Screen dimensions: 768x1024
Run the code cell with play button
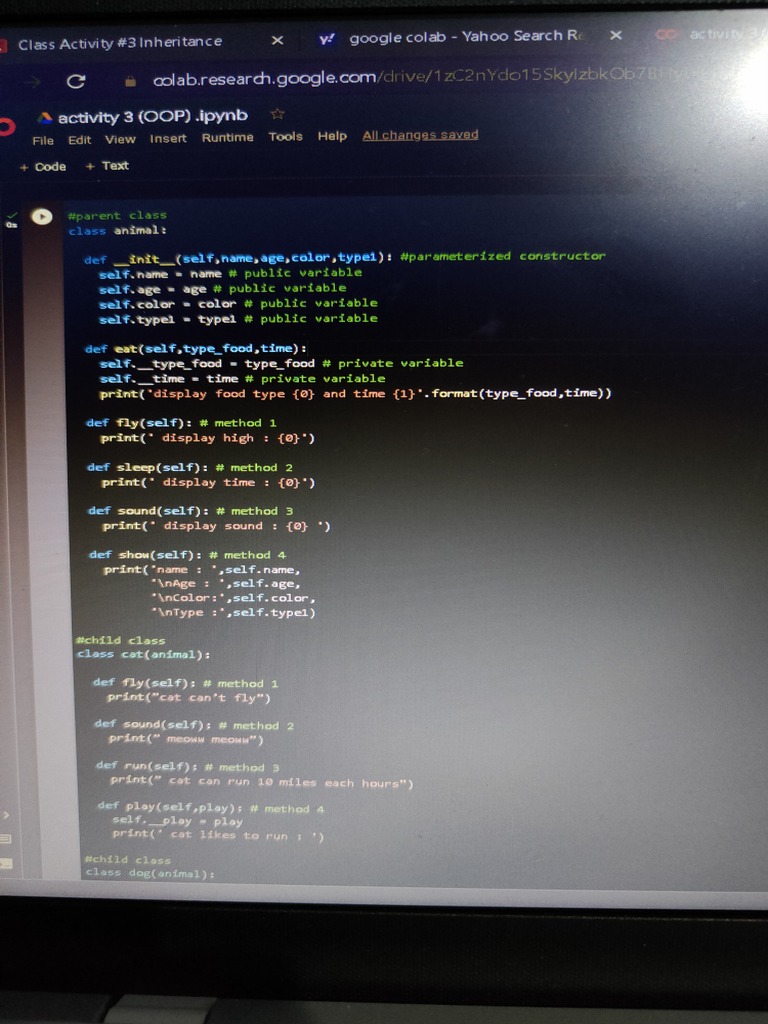42,216
